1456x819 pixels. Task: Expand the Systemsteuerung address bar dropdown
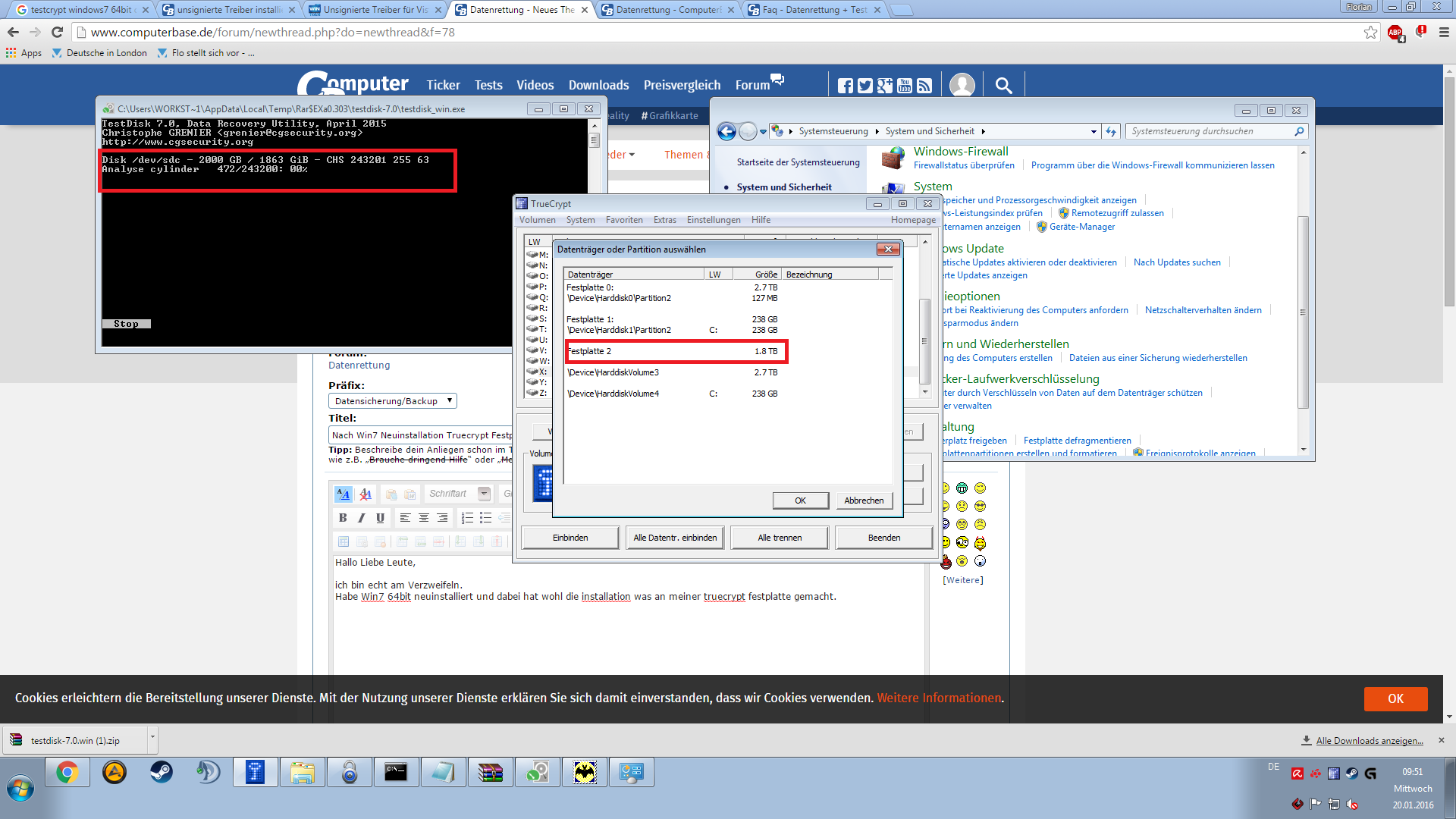tap(1094, 132)
